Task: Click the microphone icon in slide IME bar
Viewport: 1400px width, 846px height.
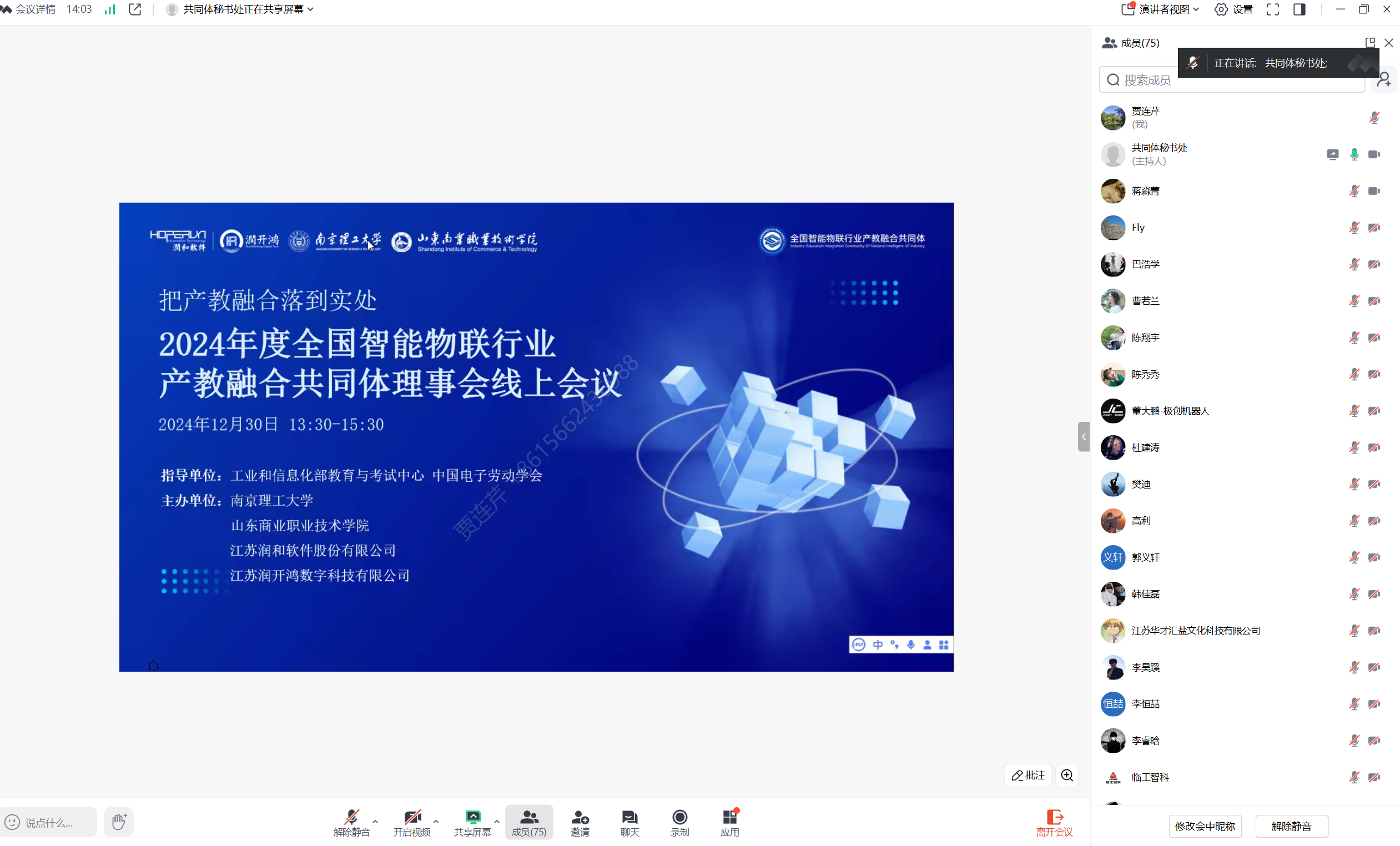Action: pyautogui.click(x=911, y=645)
